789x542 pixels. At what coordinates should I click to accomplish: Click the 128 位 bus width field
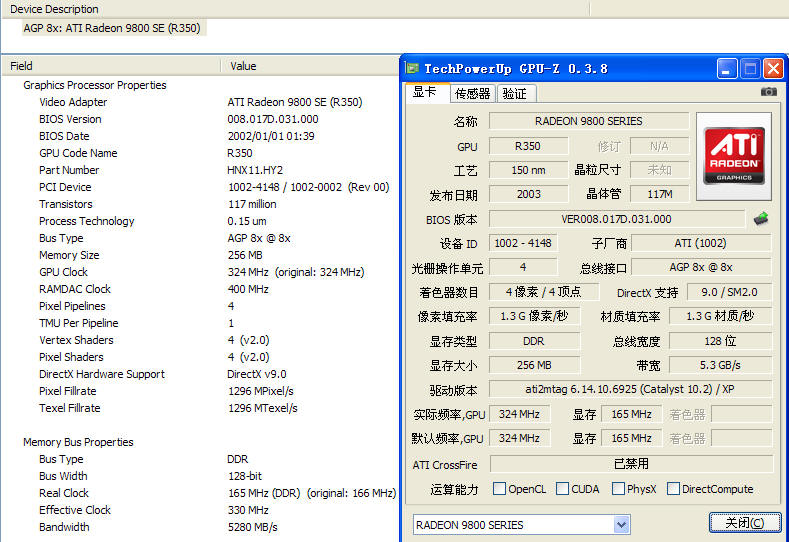coord(720,341)
